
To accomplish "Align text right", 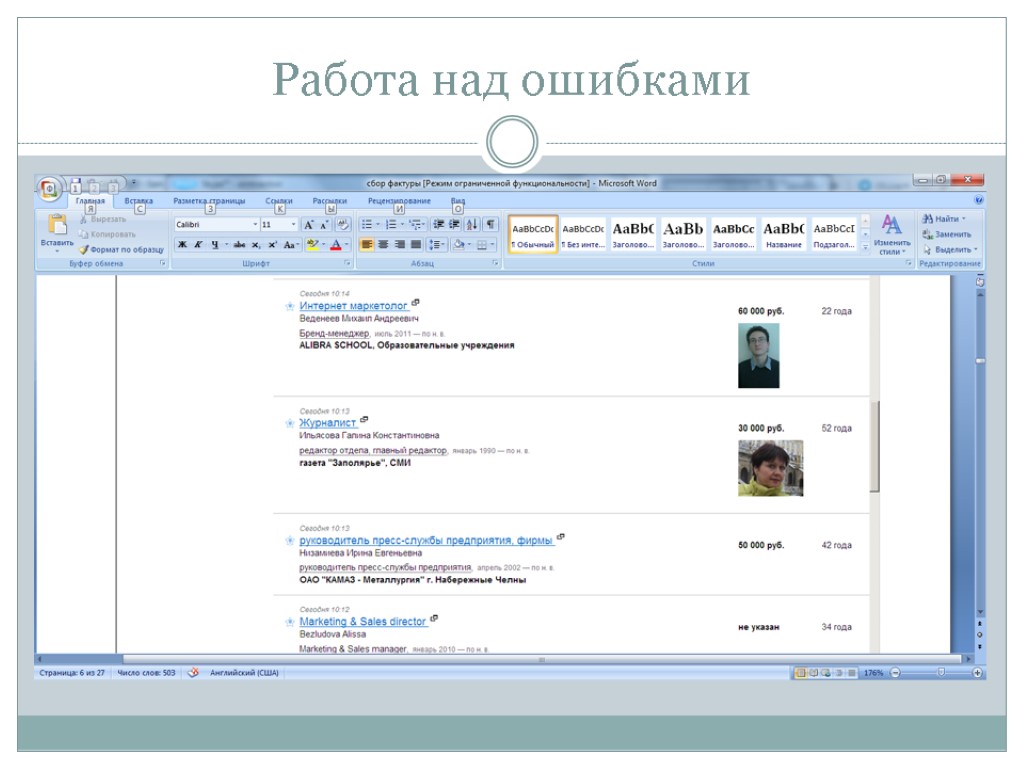I will click(x=399, y=245).
